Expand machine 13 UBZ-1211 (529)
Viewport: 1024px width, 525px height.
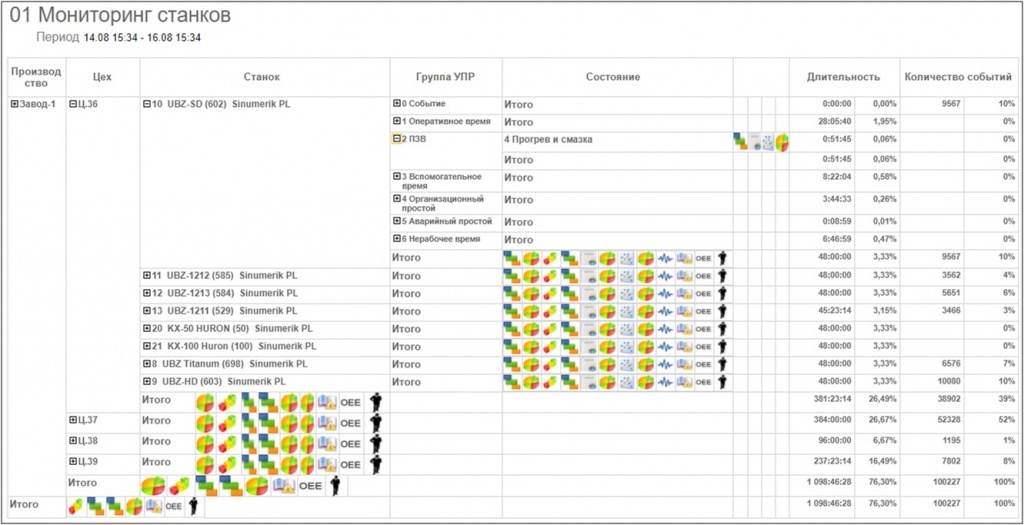[x=147, y=310]
